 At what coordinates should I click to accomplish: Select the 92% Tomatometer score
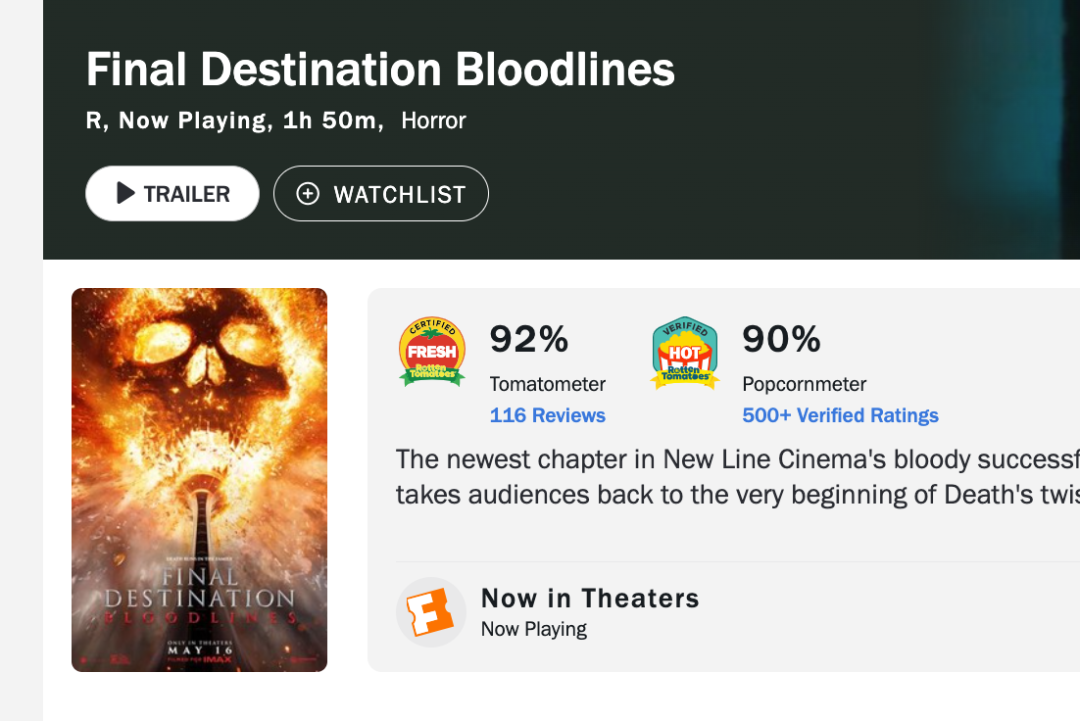[x=529, y=339]
